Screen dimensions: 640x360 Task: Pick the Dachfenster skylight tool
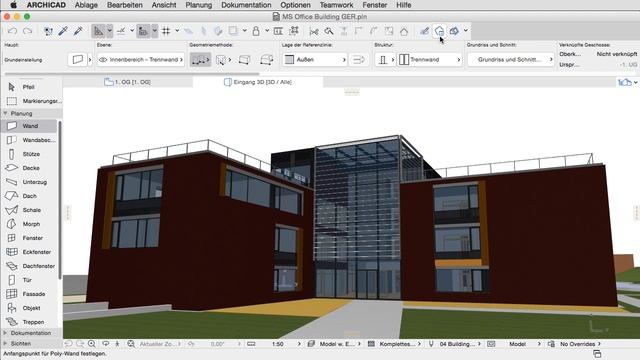click(x=29, y=266)
